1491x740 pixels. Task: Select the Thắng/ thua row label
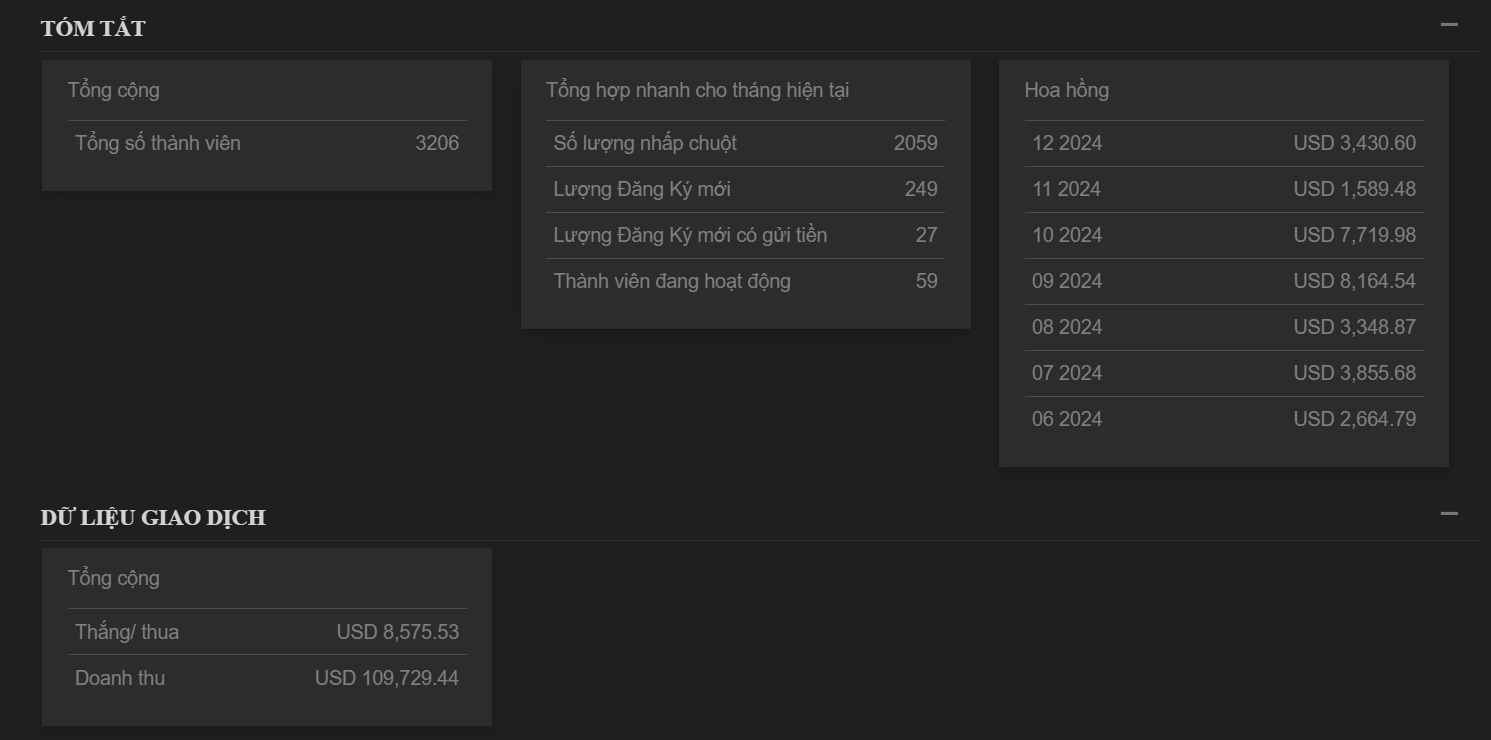pyautogui.click(x=127, y=632)
